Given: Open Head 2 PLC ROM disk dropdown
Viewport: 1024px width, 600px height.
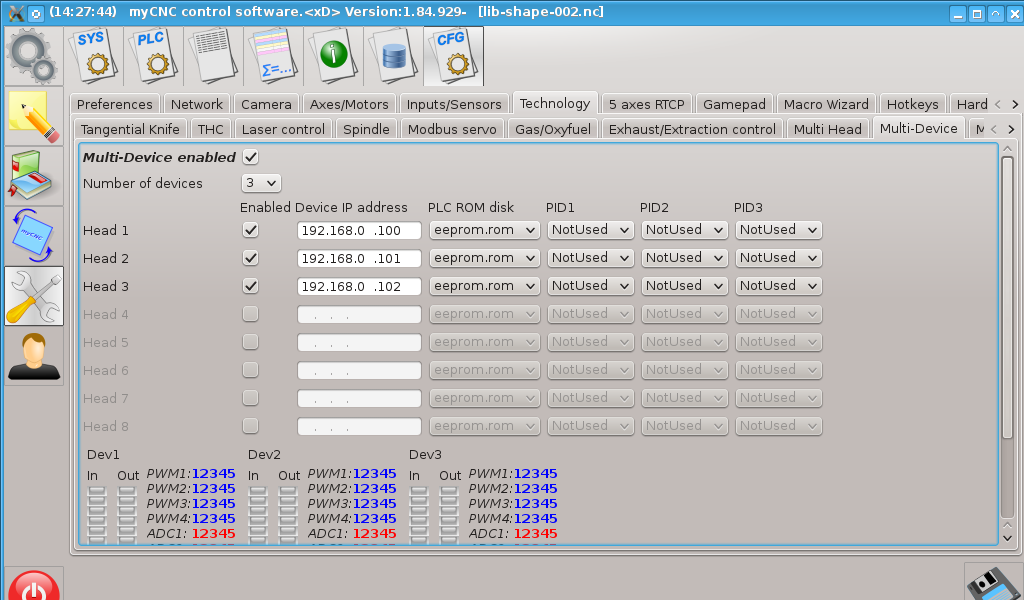Looking at the screenshot, I should point(484,258).
